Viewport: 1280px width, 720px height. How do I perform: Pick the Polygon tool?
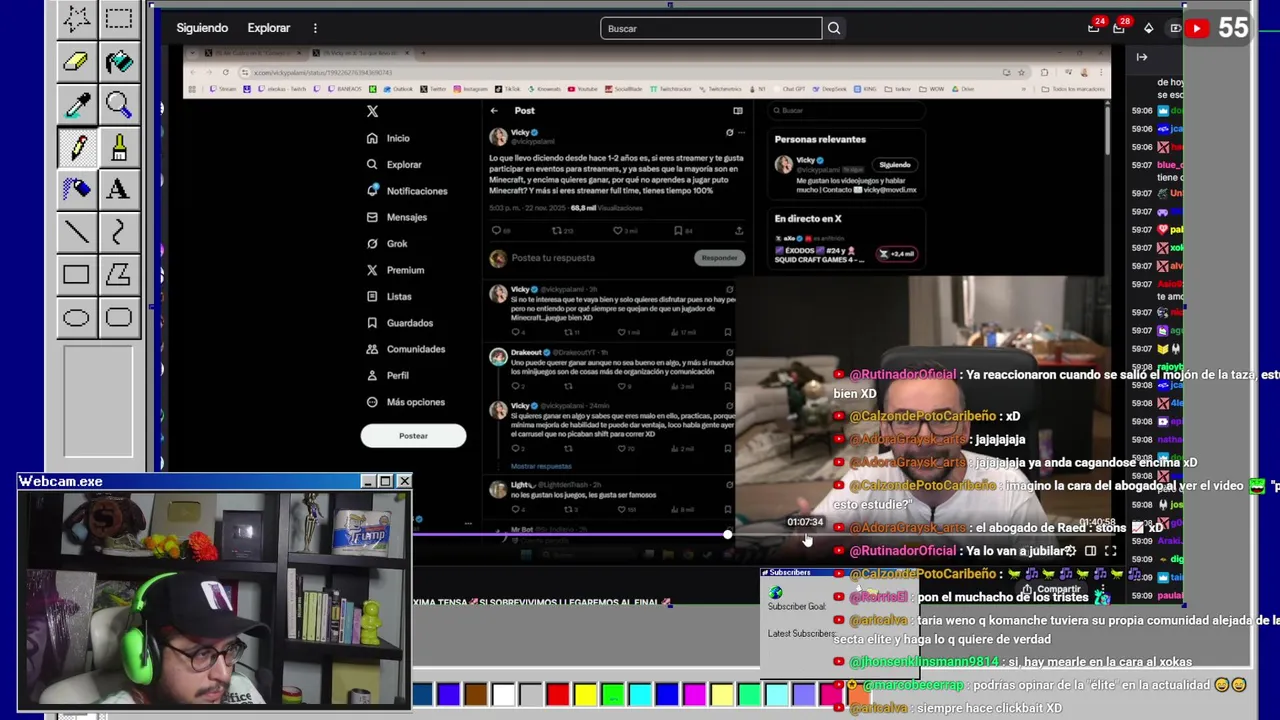[x=119, y=275]
